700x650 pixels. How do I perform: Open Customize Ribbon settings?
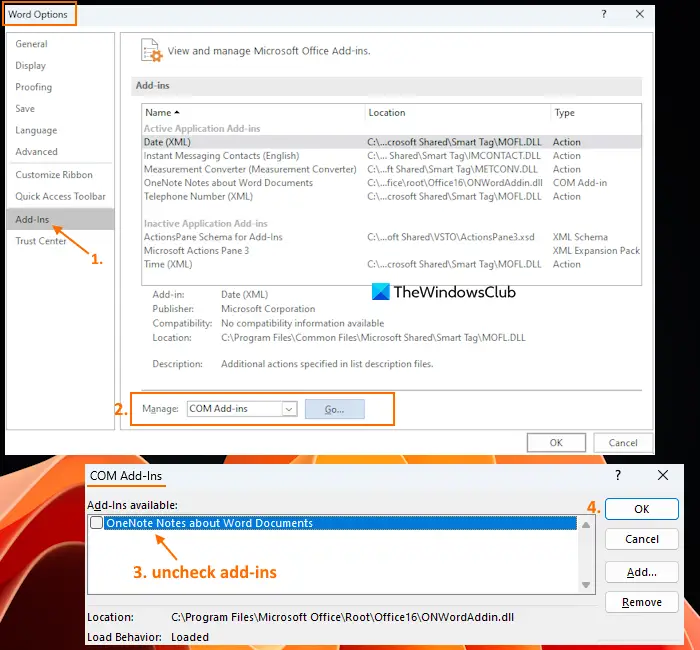click(54, 175)
